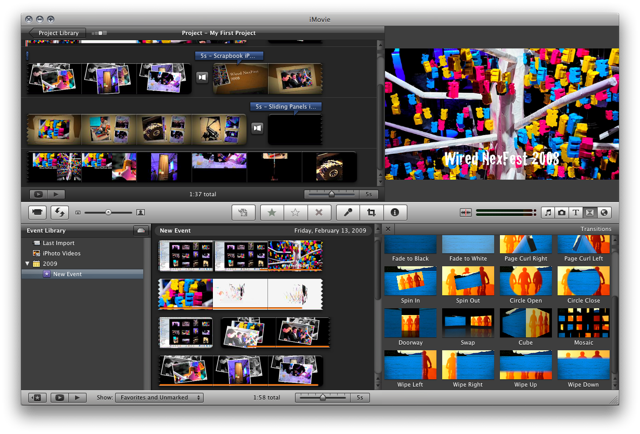Click the transition icon after the scrapbook clip
Screen dimensions: 640x434
click(202, 77)
